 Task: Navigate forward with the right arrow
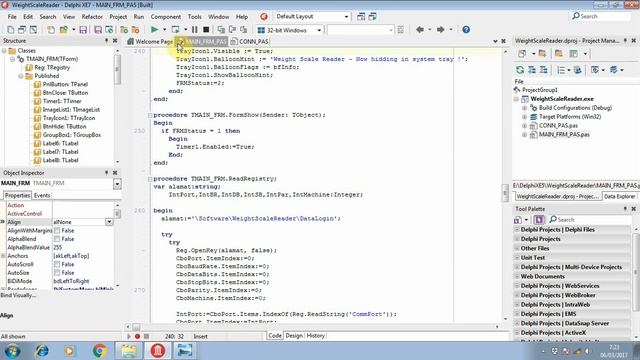coord(440,29)
